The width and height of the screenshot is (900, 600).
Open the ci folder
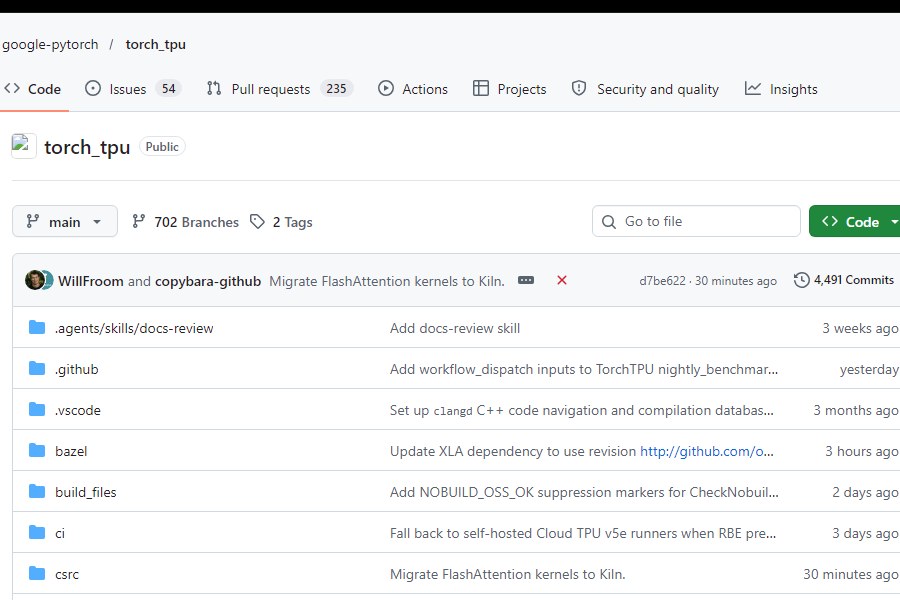[x=60, y=533]
